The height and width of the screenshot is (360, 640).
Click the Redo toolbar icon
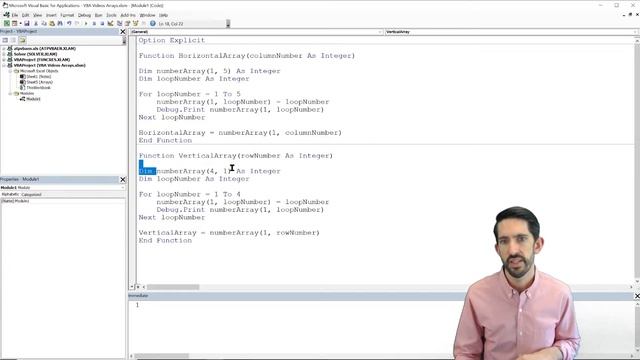click(x=77, y=24)
